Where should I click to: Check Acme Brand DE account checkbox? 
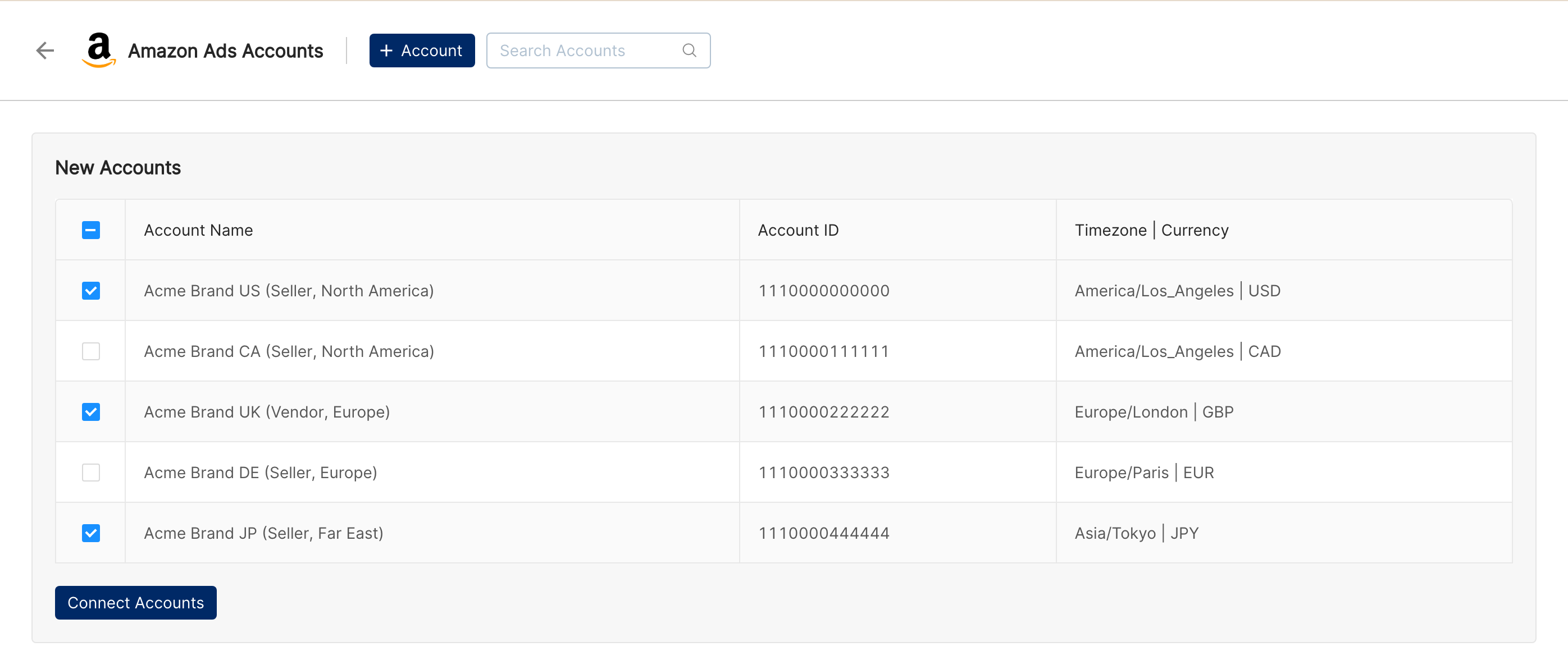(90, 472)
